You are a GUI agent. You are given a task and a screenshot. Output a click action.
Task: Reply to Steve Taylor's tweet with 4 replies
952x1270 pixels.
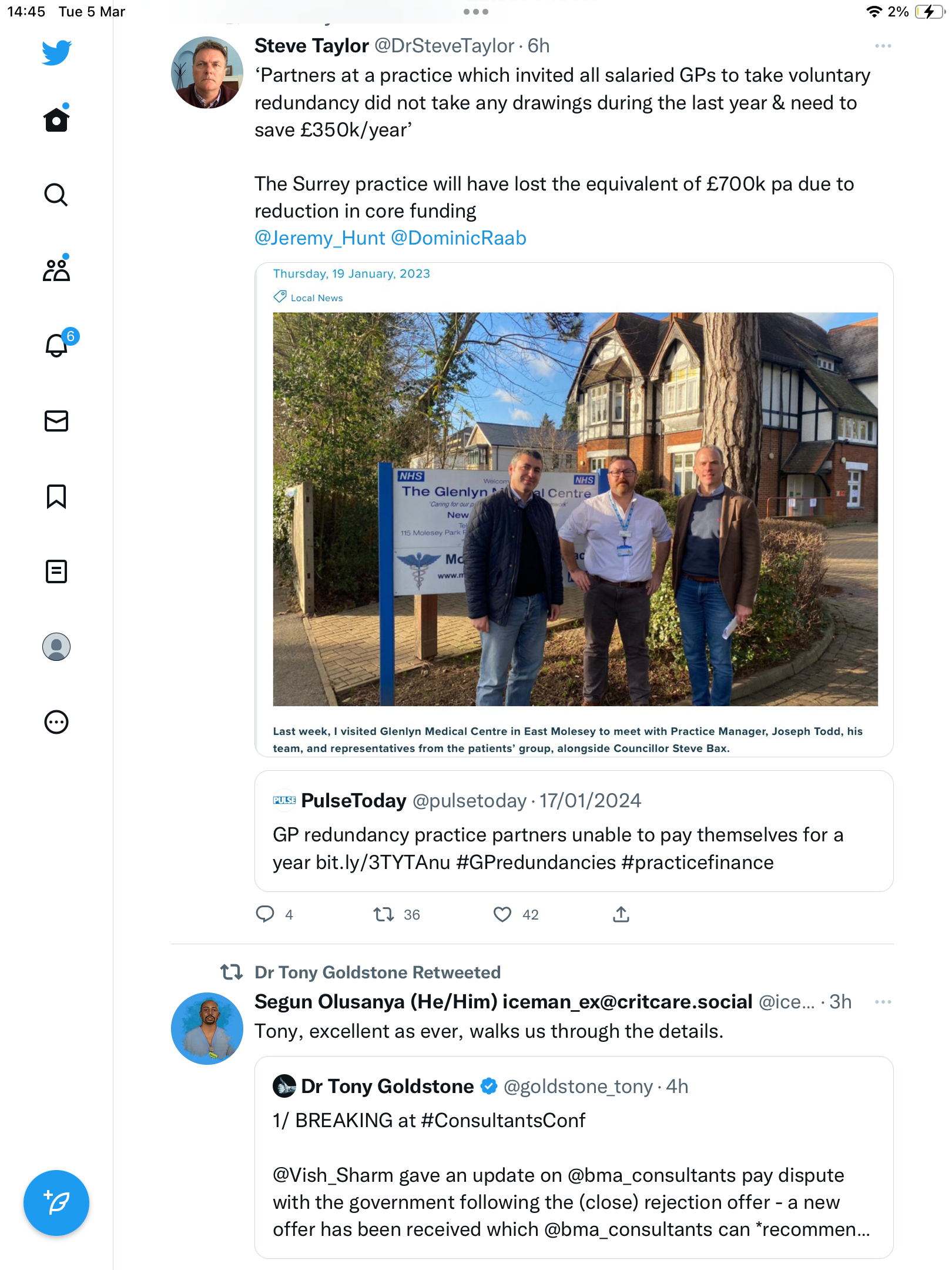pyautogui.click(x=265, y=914)
